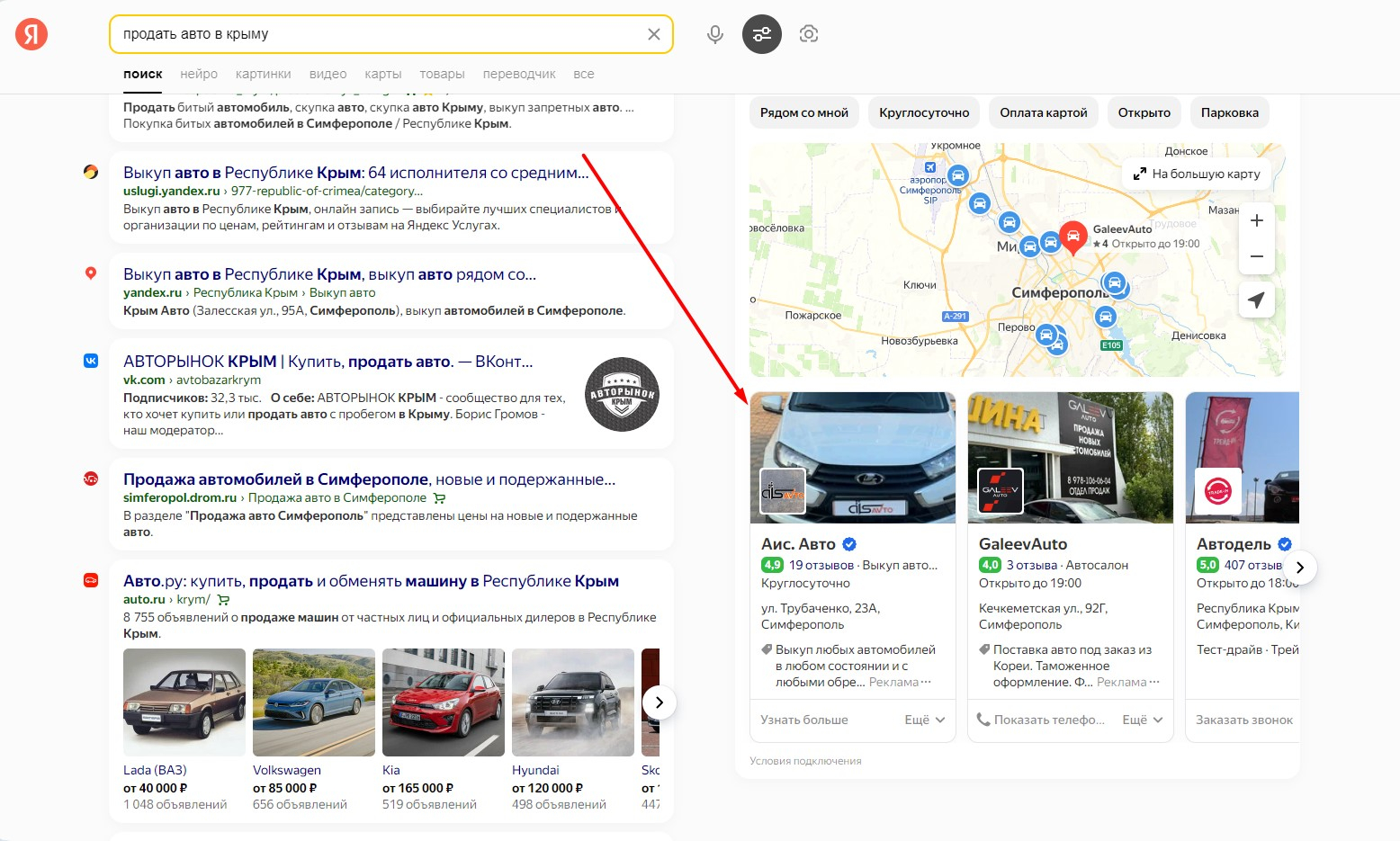Open the 'АВТОРЫНОК КРЫМ' VK result
1400x841 pixels.
click(328, 362)
